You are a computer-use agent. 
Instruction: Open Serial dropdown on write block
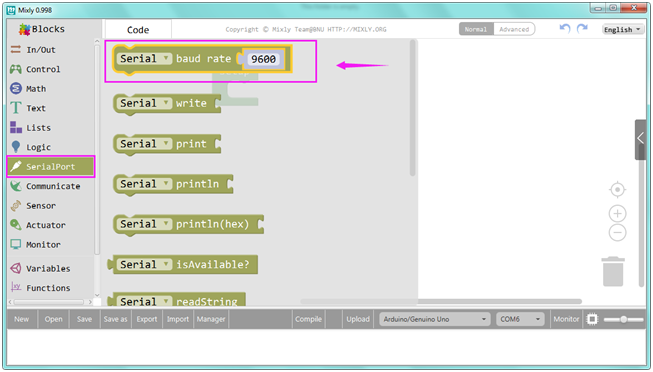144,103
